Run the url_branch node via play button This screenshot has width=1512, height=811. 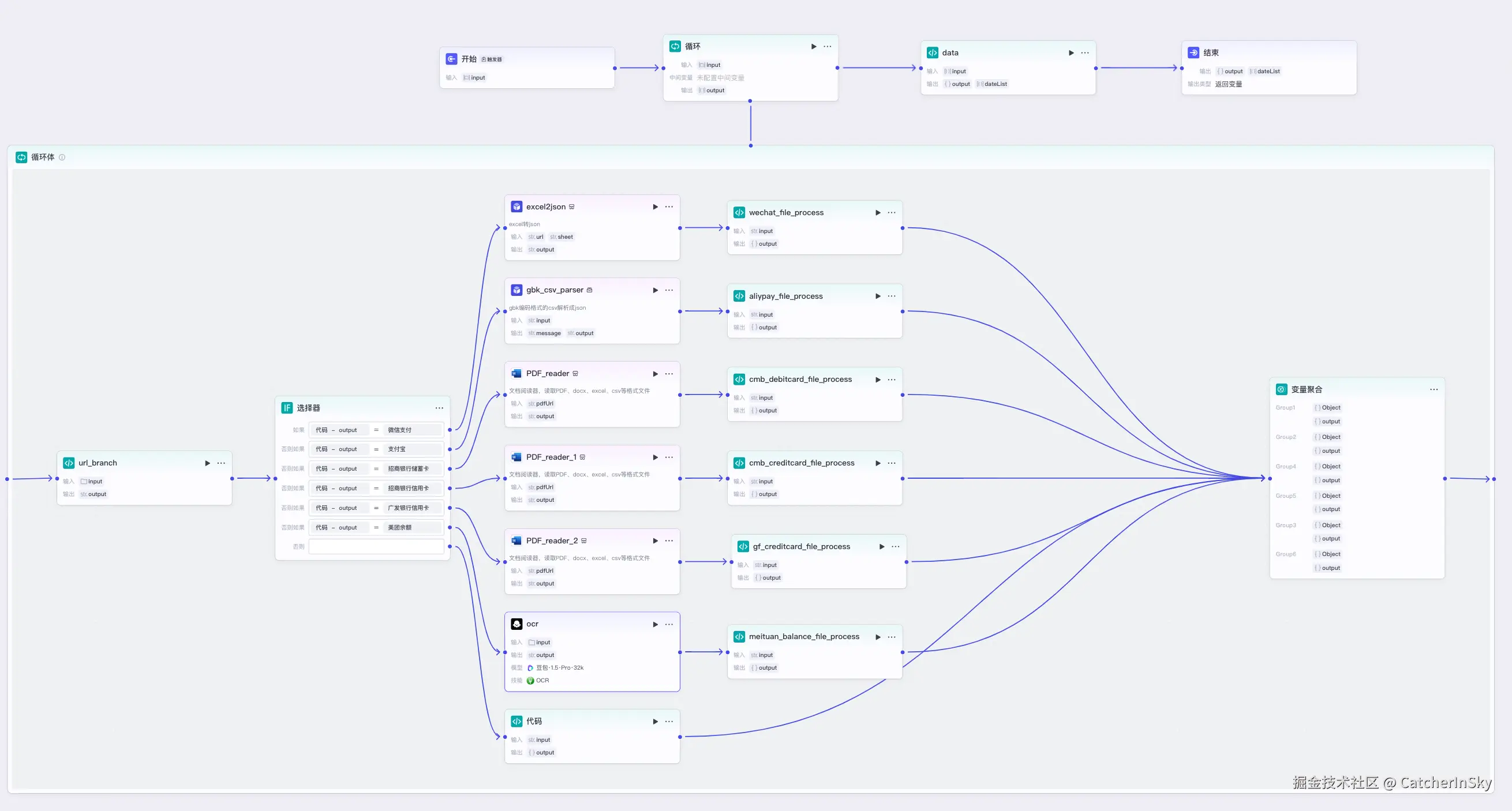point(207,463)
